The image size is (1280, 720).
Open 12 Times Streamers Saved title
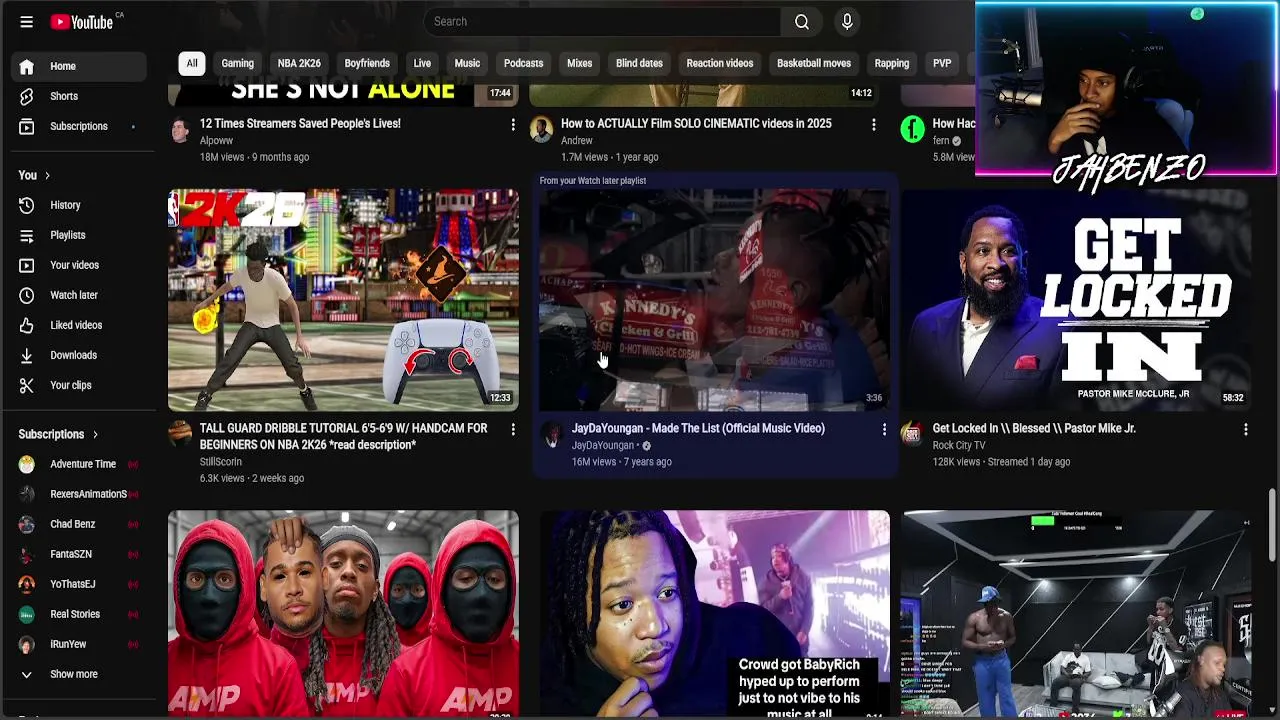tap(300, 123)
